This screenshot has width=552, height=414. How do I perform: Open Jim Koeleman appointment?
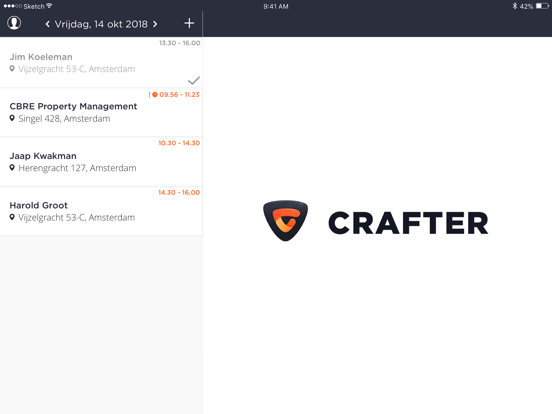click(101, 62)
